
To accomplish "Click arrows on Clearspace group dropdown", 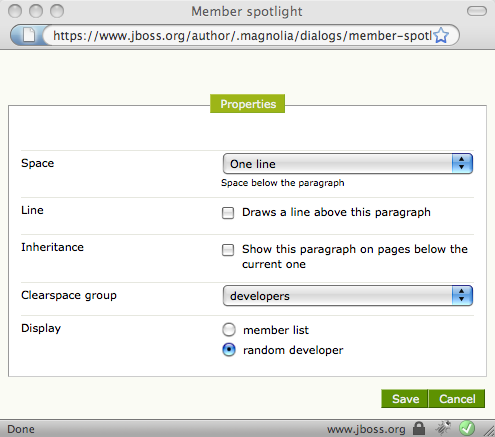I will [x=462, y=296].
